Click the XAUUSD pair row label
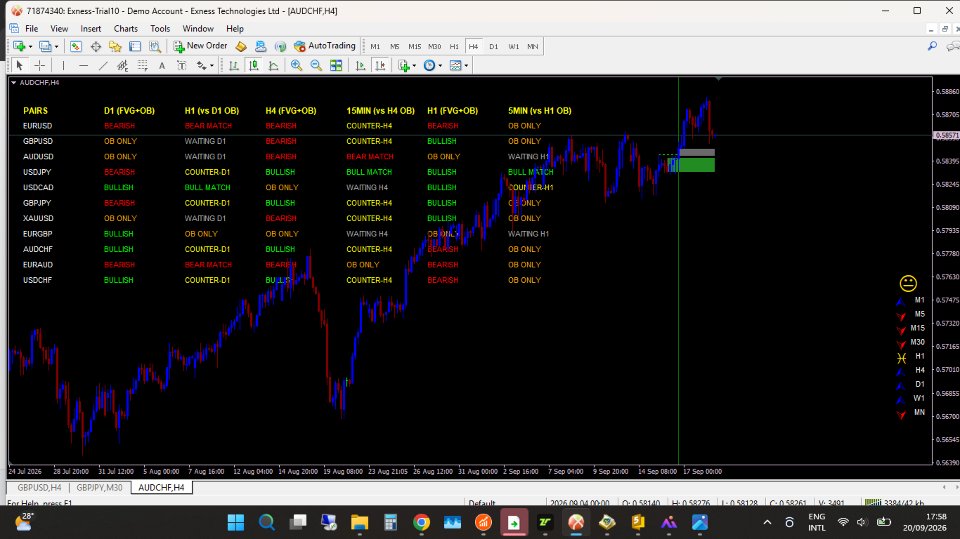 pyautogui.click(x=38, y=218)
